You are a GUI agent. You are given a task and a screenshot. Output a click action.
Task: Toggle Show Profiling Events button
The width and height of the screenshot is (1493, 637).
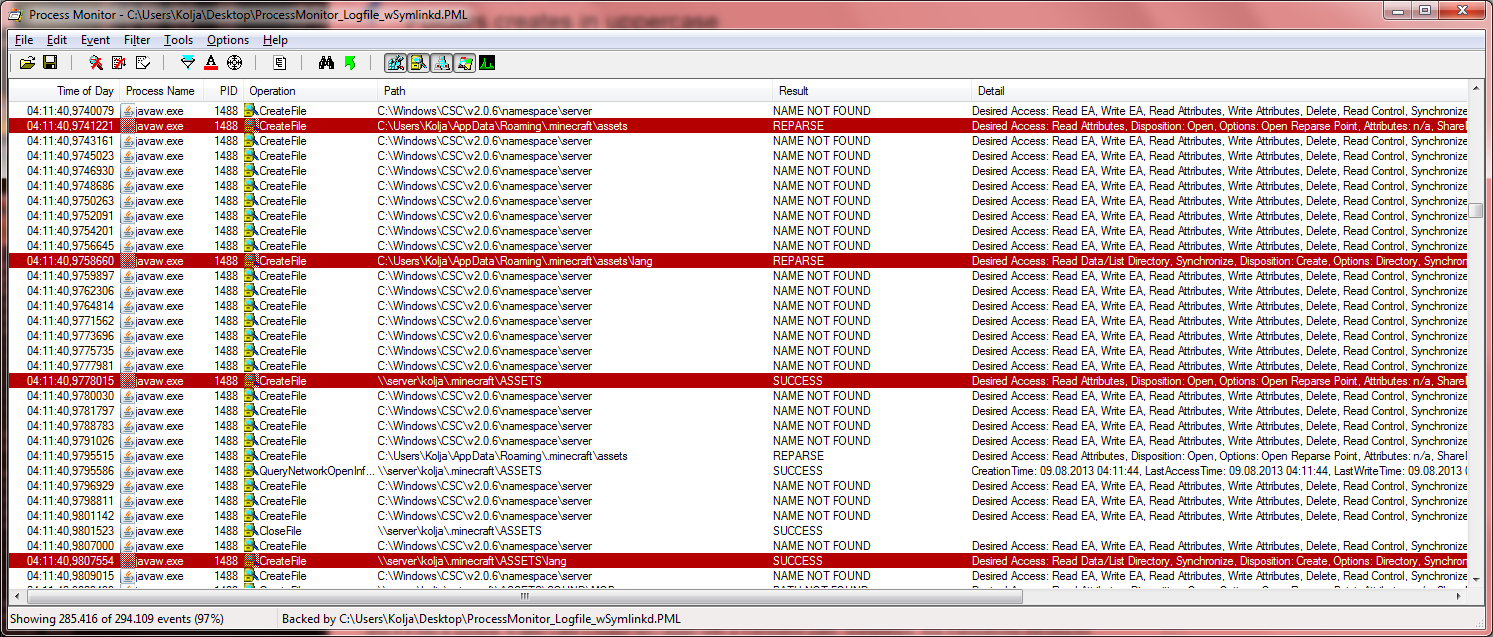tap(487, 63)
